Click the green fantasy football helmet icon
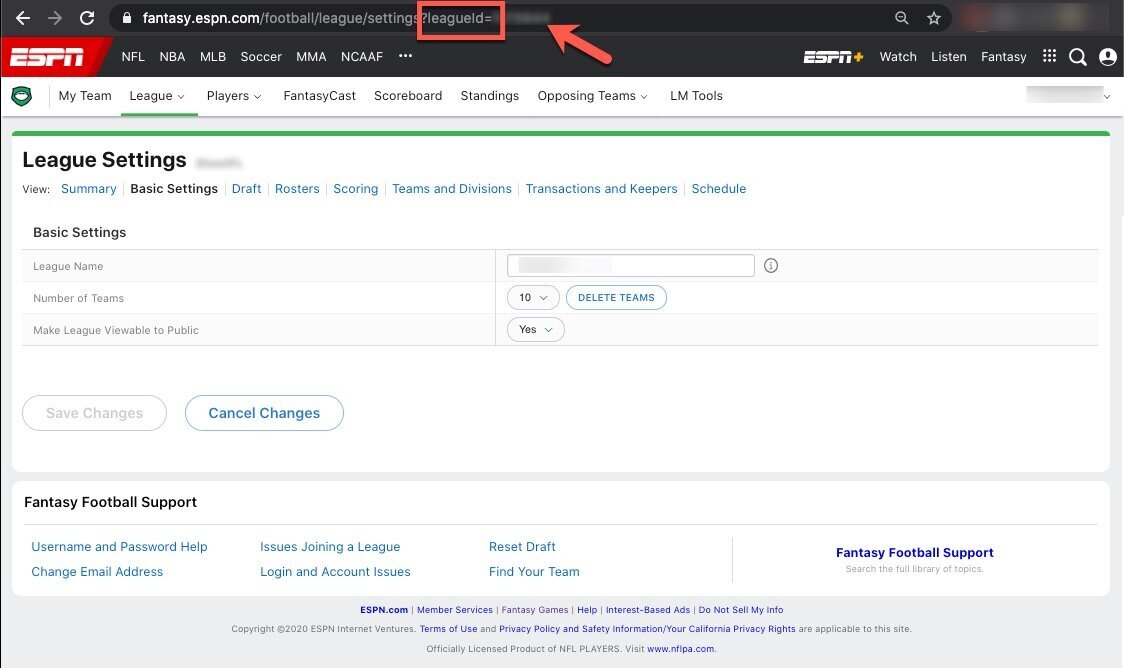The width and height of the screenshot is (1124, 668). pyautogui.click(x=22, y=95)
